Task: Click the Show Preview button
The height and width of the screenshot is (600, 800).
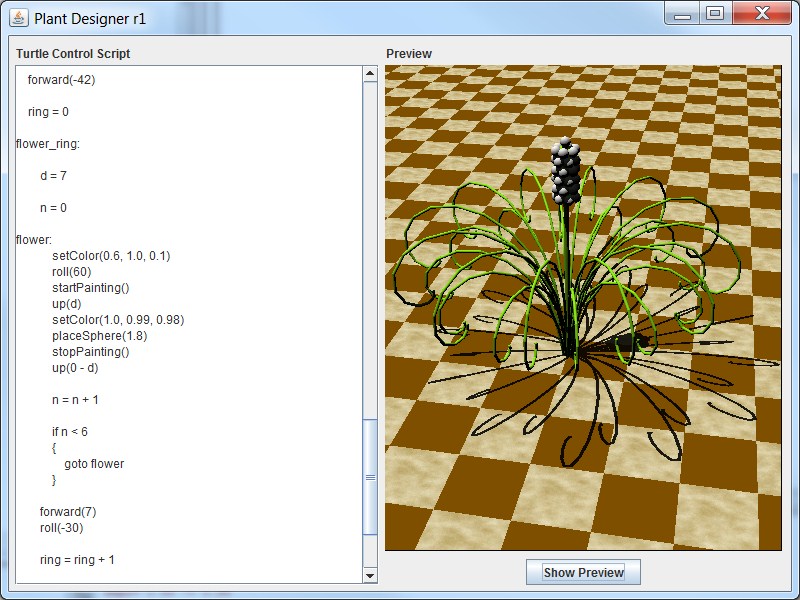Action: point(583,572)
